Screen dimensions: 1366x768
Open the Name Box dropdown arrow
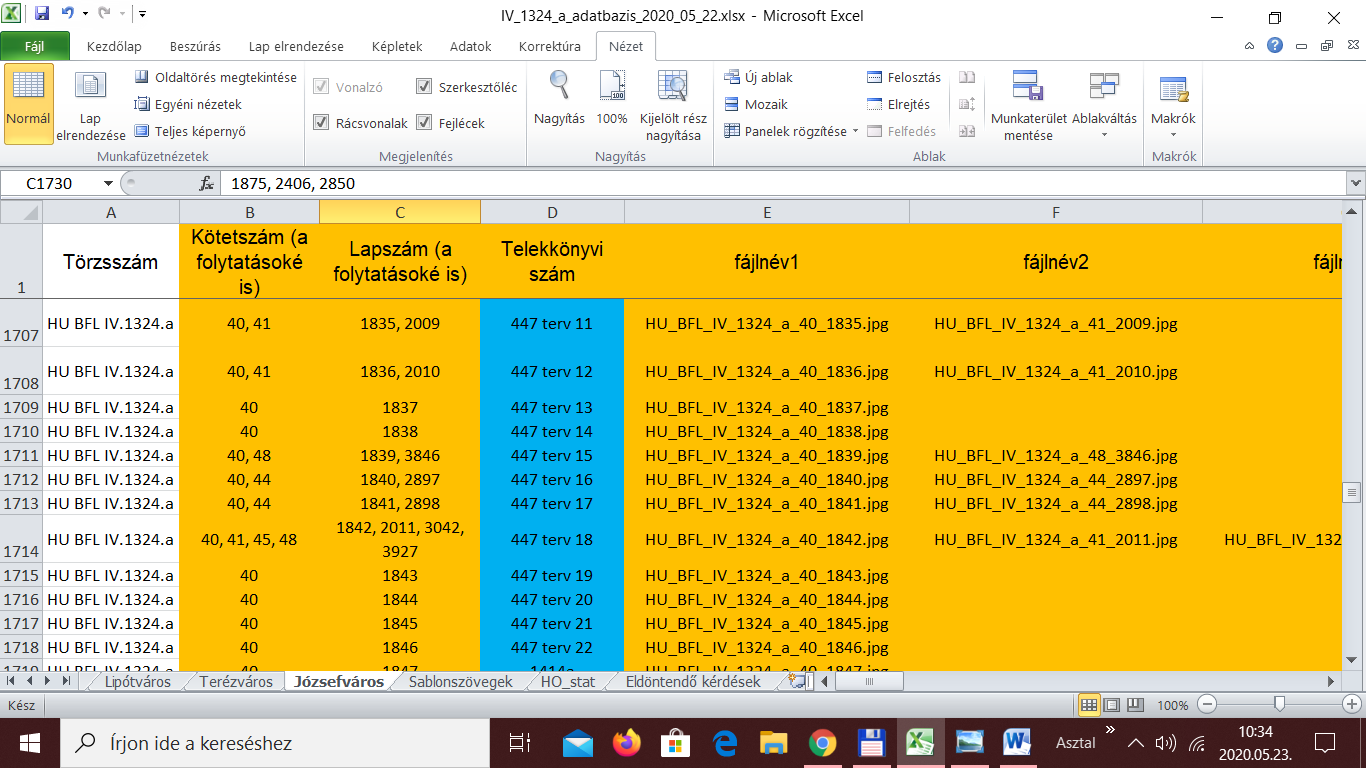[x=108, y=184]
